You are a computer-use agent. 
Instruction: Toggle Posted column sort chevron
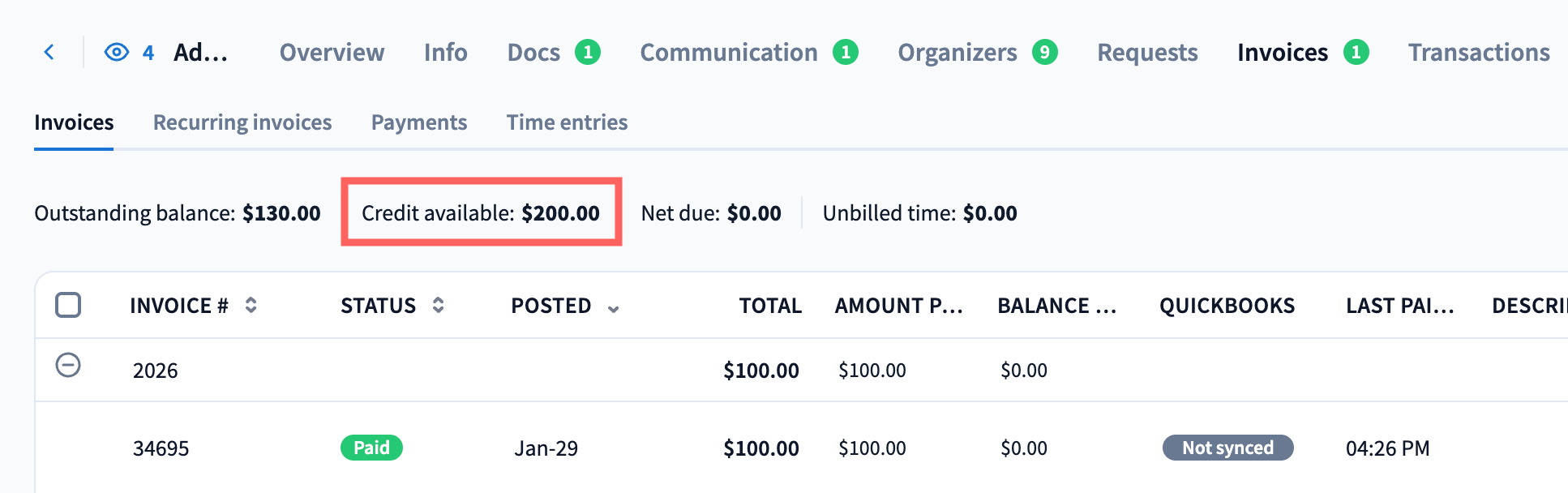[x=614, y=308]
